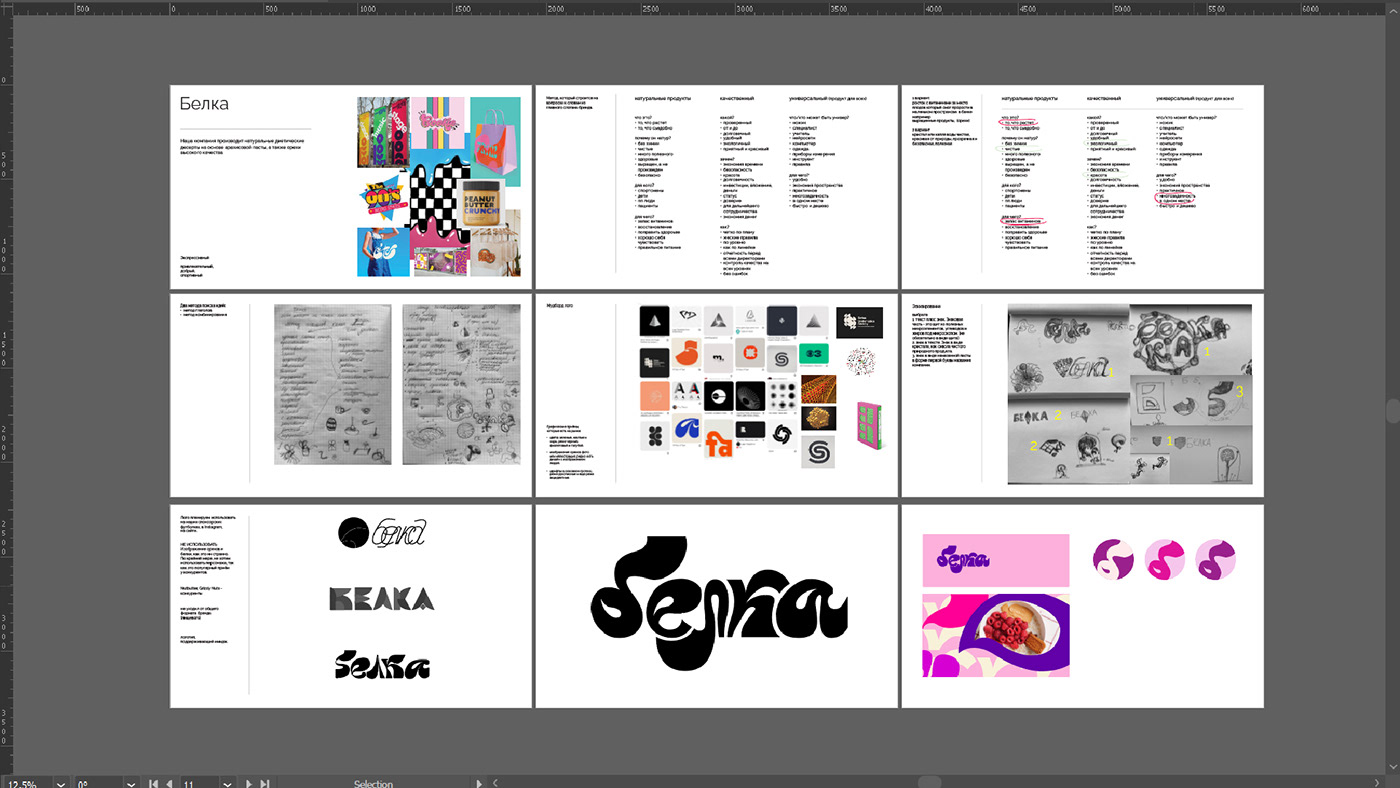Click the horizontal scrollbar thumb
Viewport: 1400px width, 788px height.
click(929, 783)
